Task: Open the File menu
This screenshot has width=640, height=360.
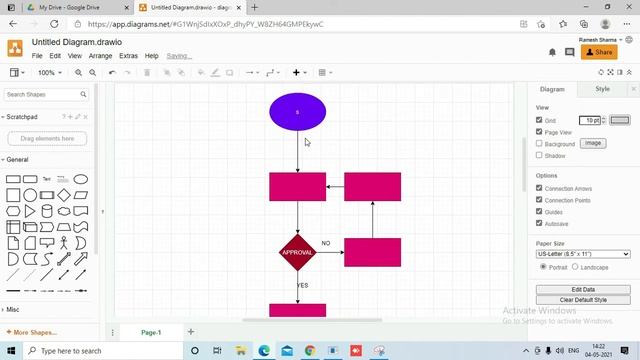Action: [x=37, y=56]
